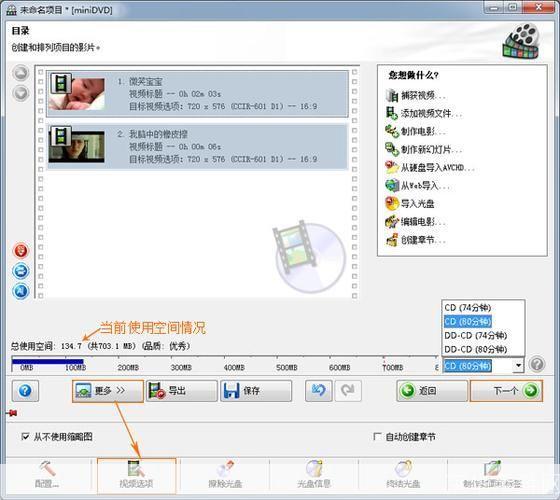Viewport: 560px width, 500px height.
Task: Click the 700MB mark on the capacity scale
Action: coord(393,367)
